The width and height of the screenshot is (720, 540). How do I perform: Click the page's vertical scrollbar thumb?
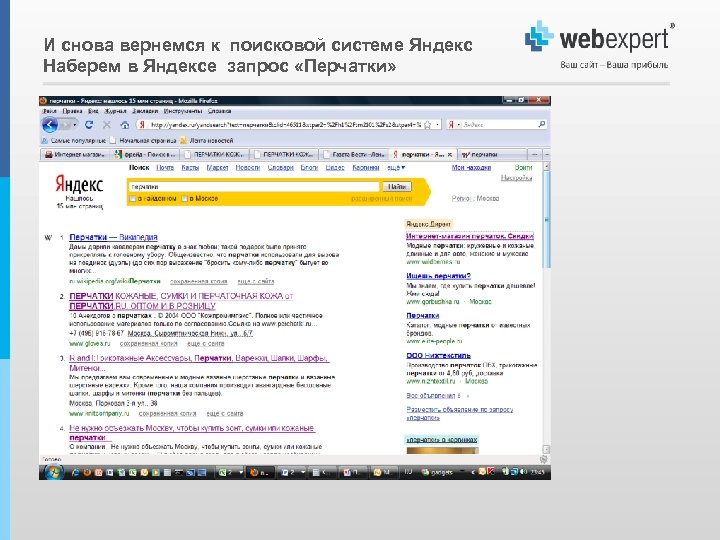pos(546,220)
